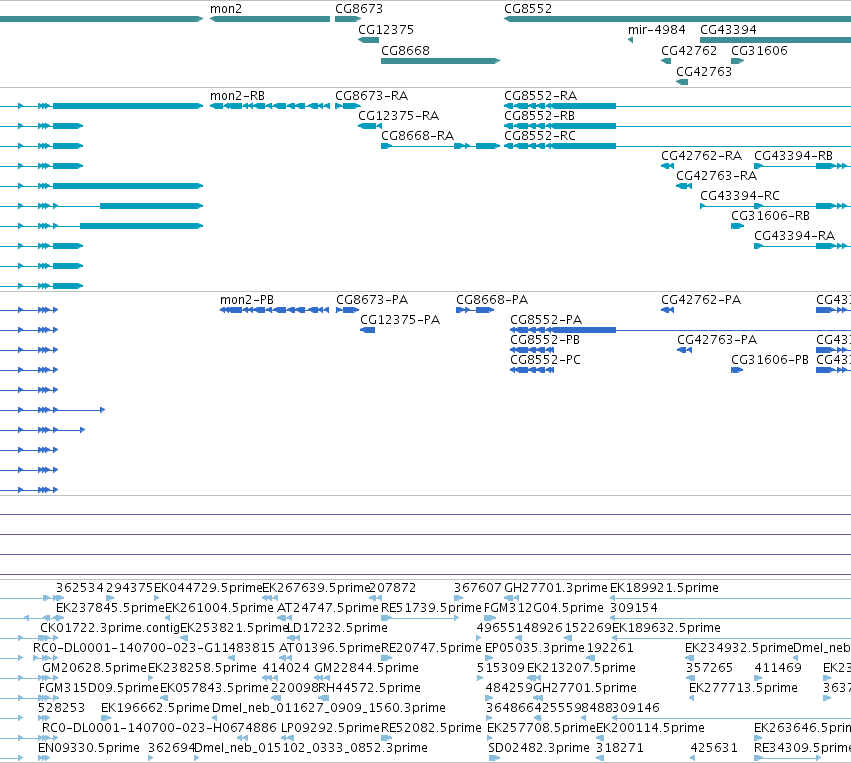Click the CG8552-PC protein label
The image size is (851, 763).
coord(545,360)
